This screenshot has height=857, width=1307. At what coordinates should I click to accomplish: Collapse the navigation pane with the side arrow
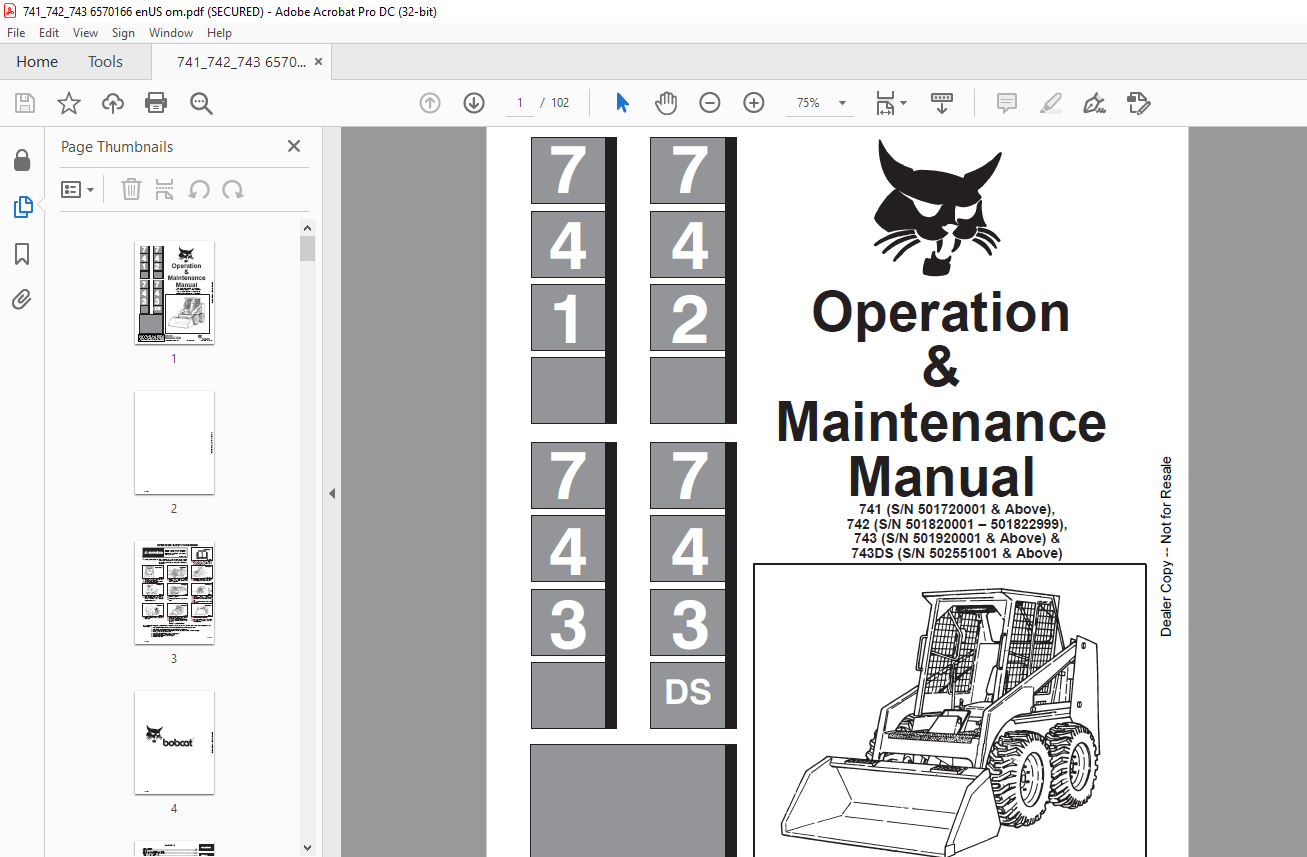point(332,493)
